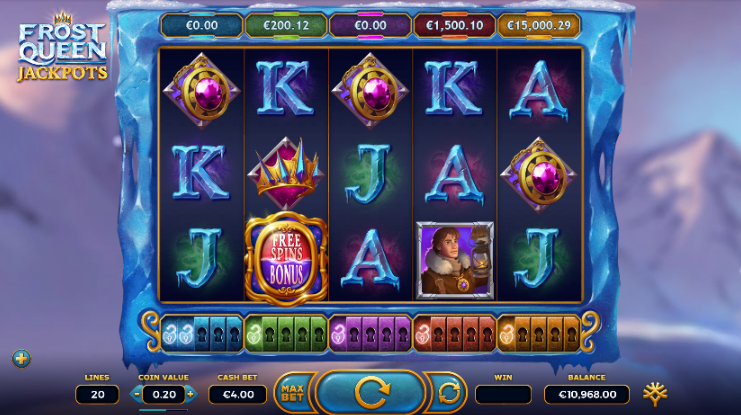
Task: Decrease coin value with minus arrow
Action: tap(137, 394)
